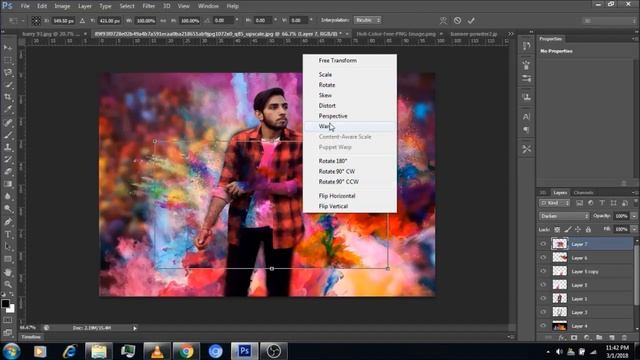Click the foreground color swatch
Screen dimensions: 640x360
[x=5, y=303]
